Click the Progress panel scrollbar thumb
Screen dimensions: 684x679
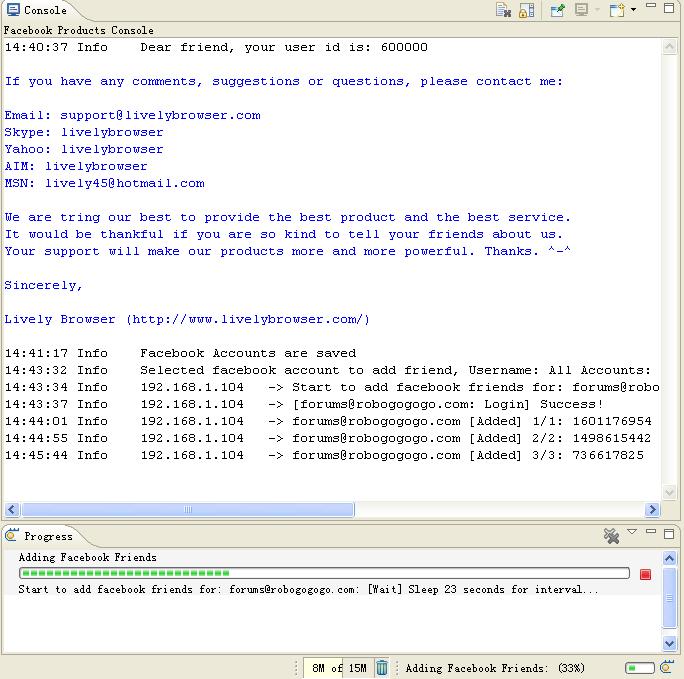pos(669,598)
